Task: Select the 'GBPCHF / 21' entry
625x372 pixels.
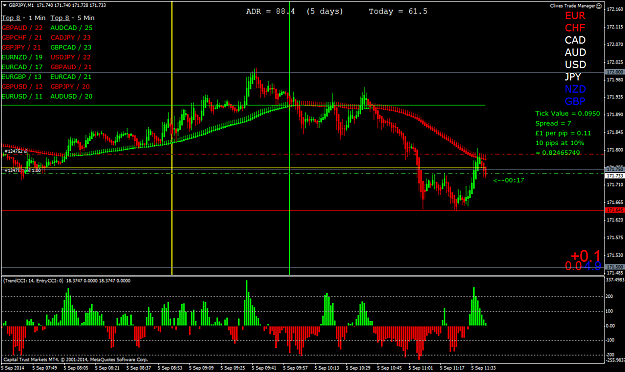Action: pyautogui.click(x=22, y=37)
